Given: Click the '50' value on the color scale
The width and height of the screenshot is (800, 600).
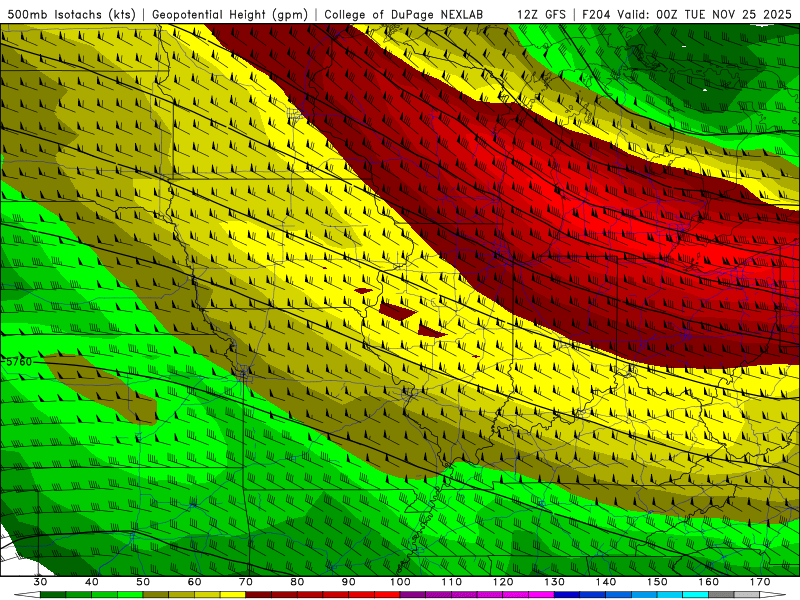Looking at the screenshot, I should [143, 582].
